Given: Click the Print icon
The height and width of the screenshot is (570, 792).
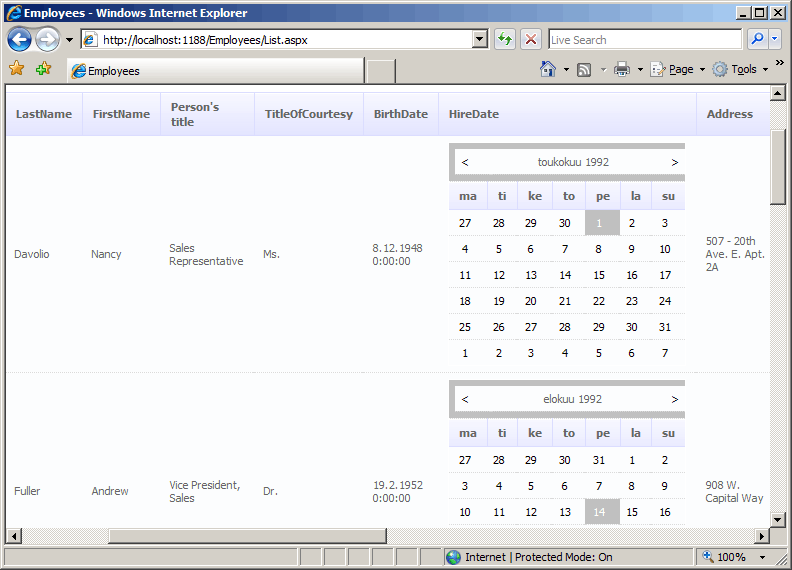Looking at the screenshot, I should 622,69.
